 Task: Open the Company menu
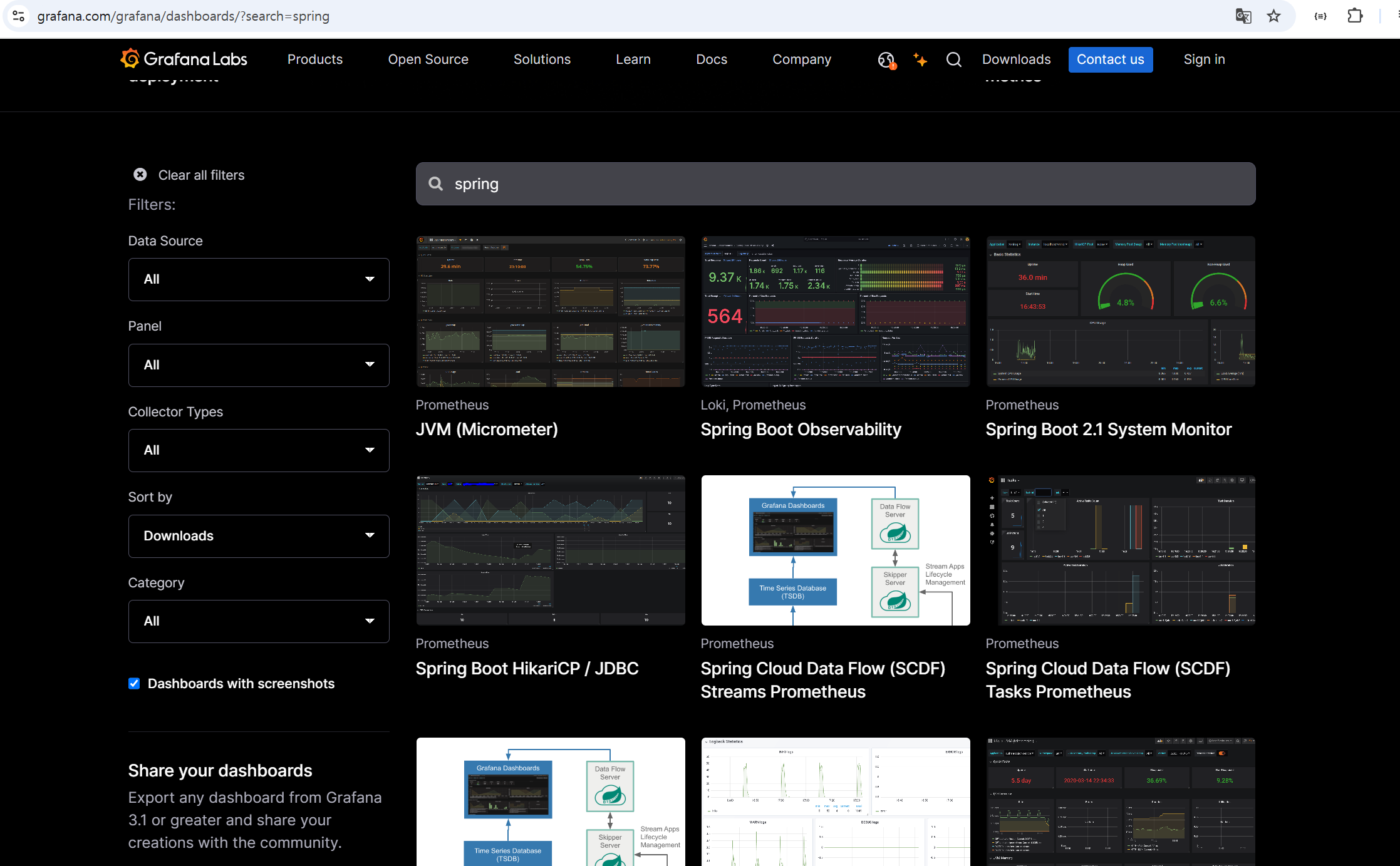point(802,59)
